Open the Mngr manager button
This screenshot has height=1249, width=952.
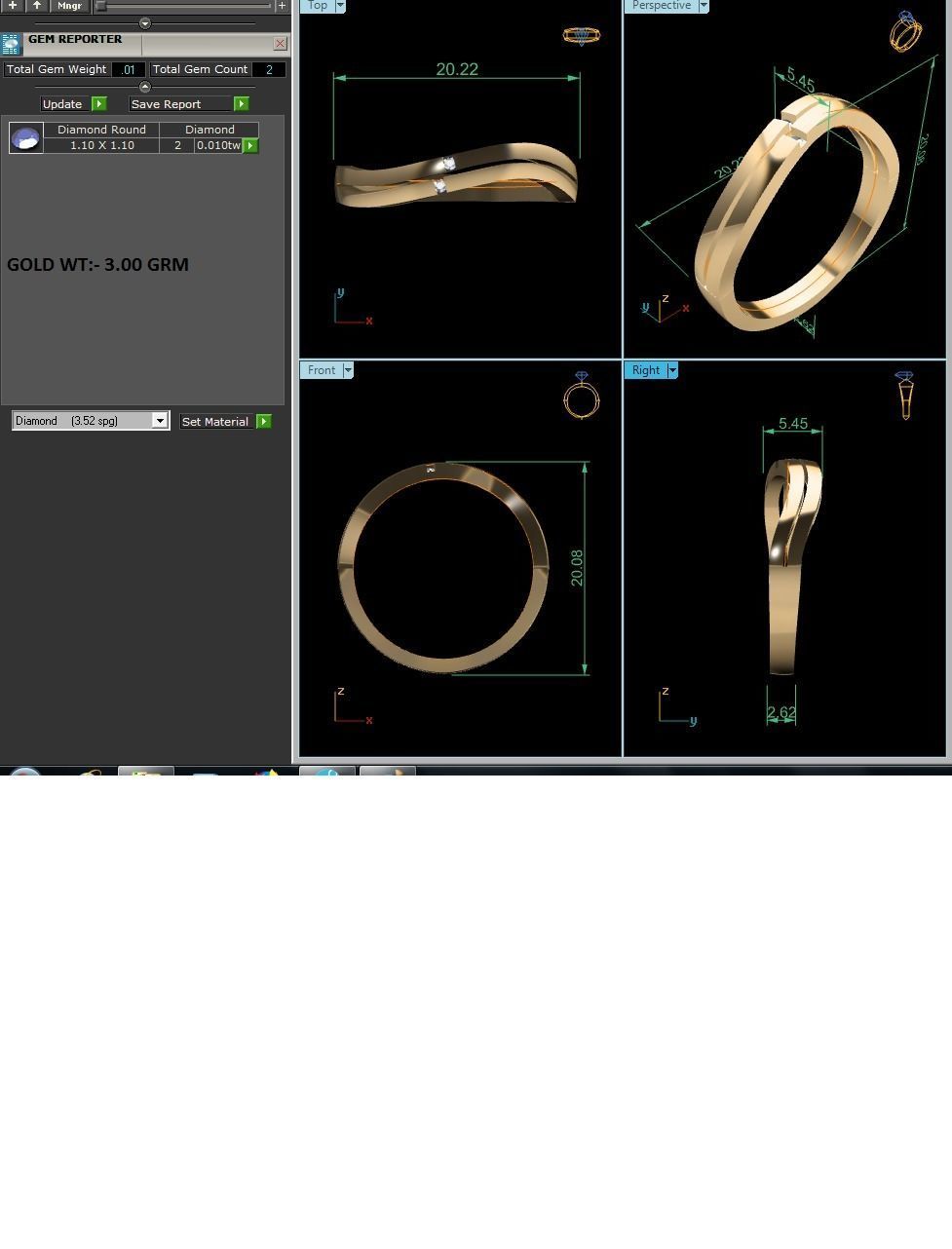point(69,6)
